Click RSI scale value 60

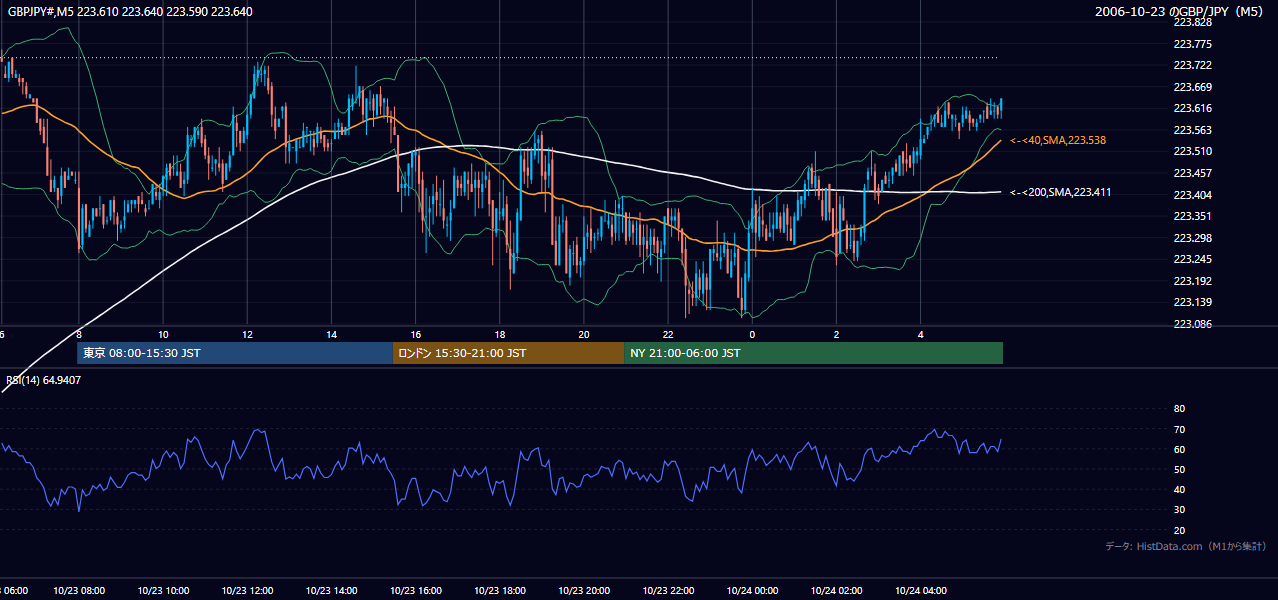coord(1179,449)
